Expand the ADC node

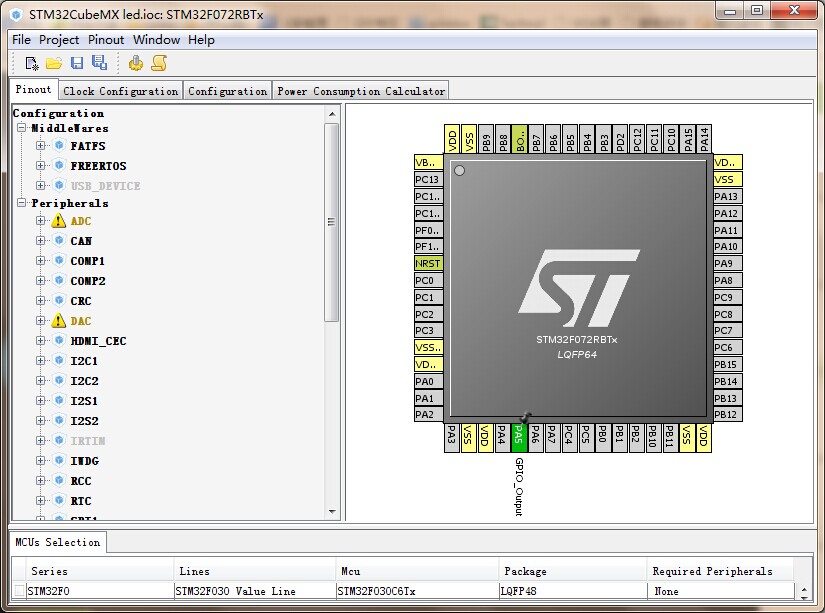[41, 220]
